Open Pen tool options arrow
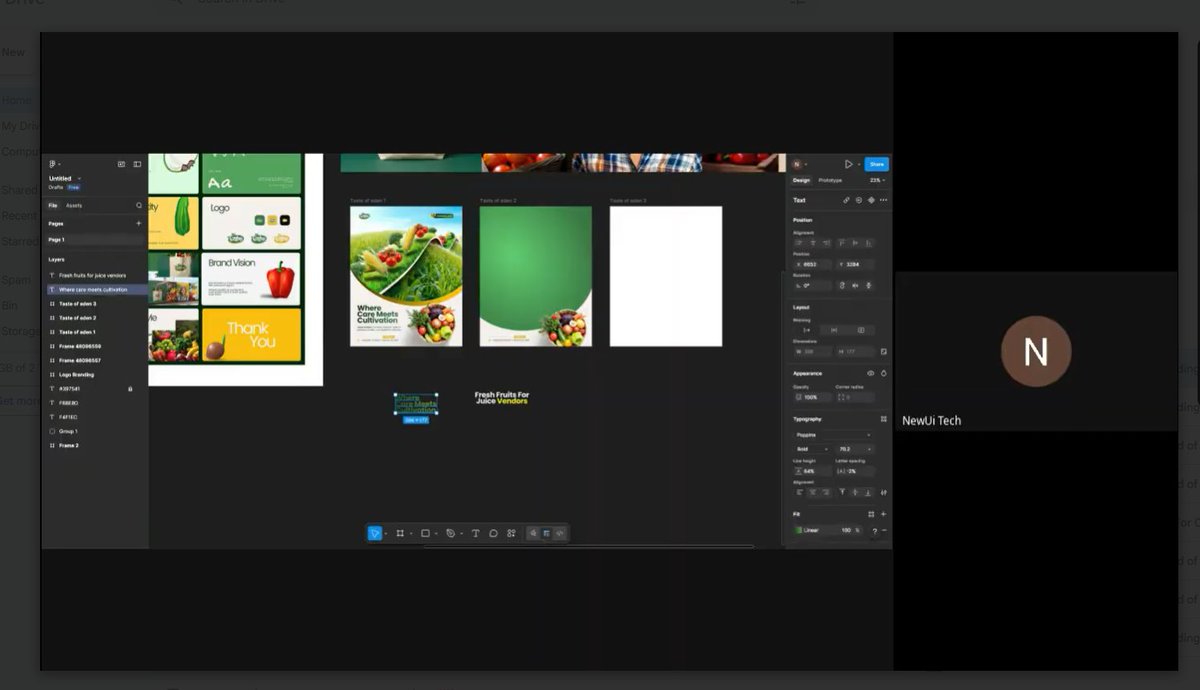Screen dimensions: 1200x690 point(462,534)
